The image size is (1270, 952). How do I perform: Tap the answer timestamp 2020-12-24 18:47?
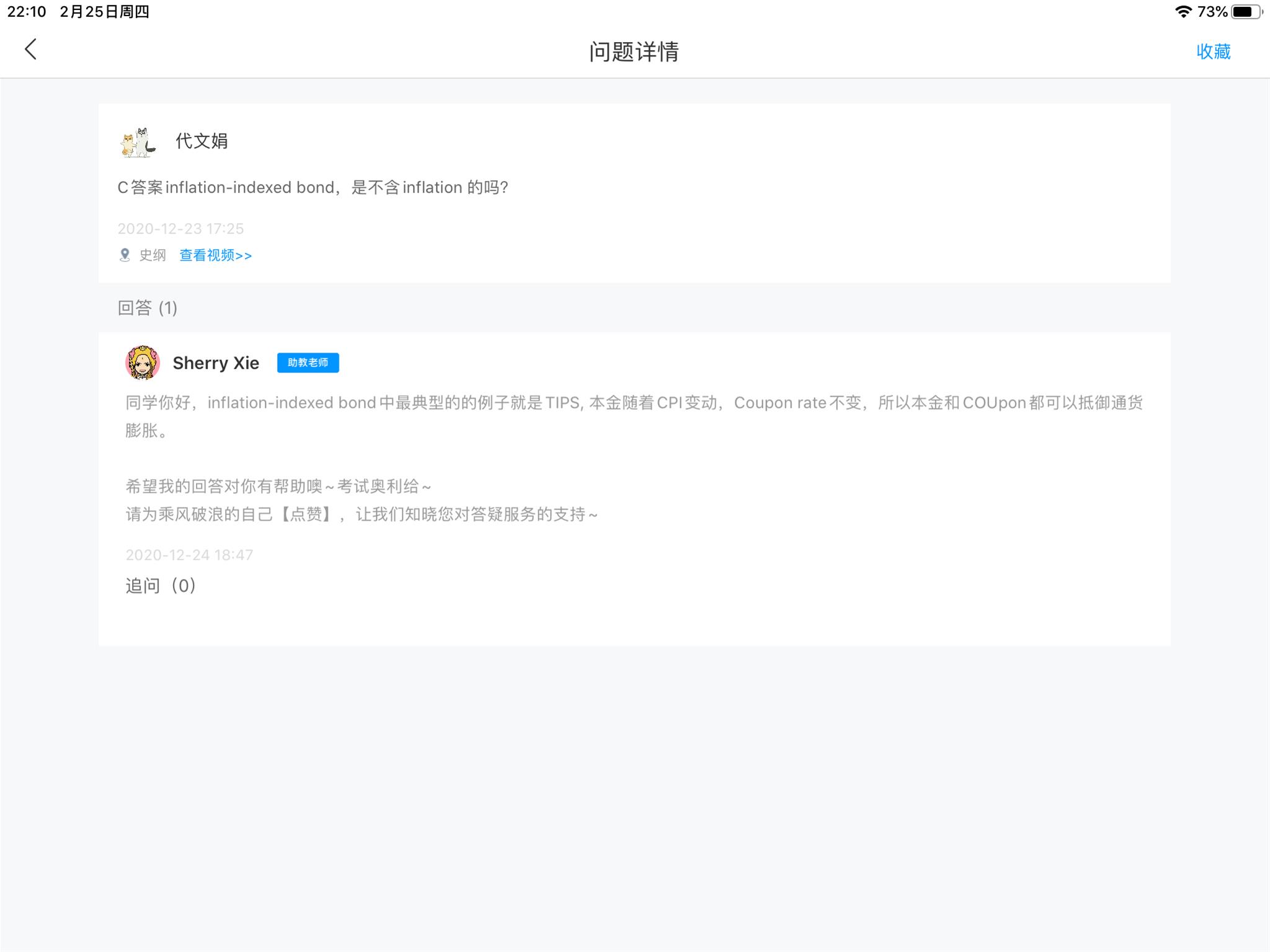click(189, 555)
